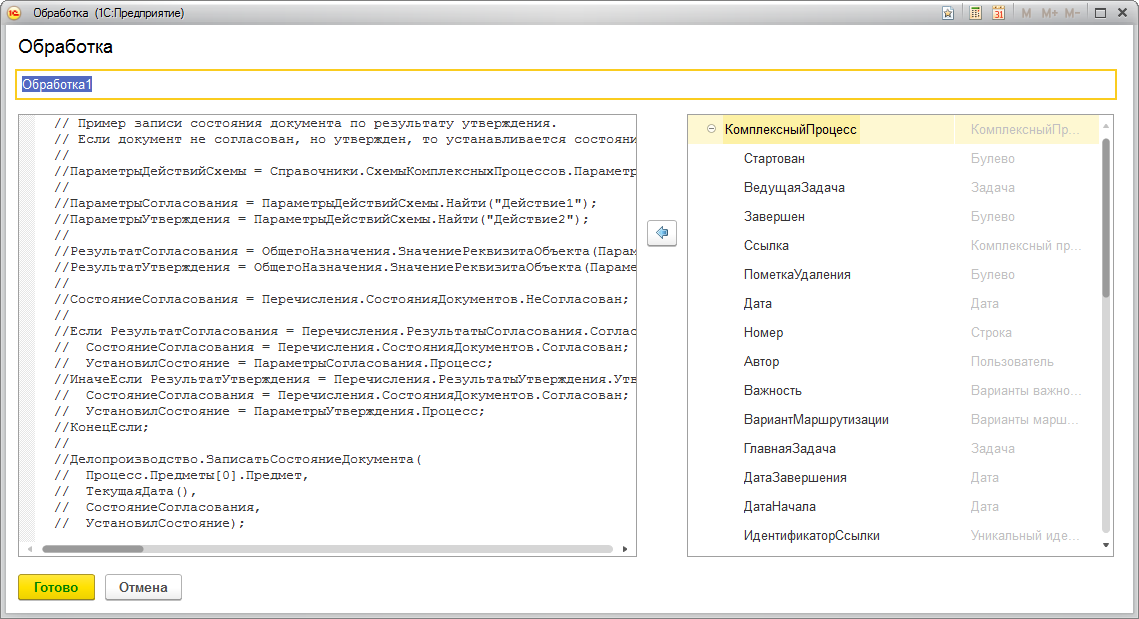Screen dimensions: 1139x619
Task: Select the ГлавнаяЗадача attribute row
Action: point(893,449)
